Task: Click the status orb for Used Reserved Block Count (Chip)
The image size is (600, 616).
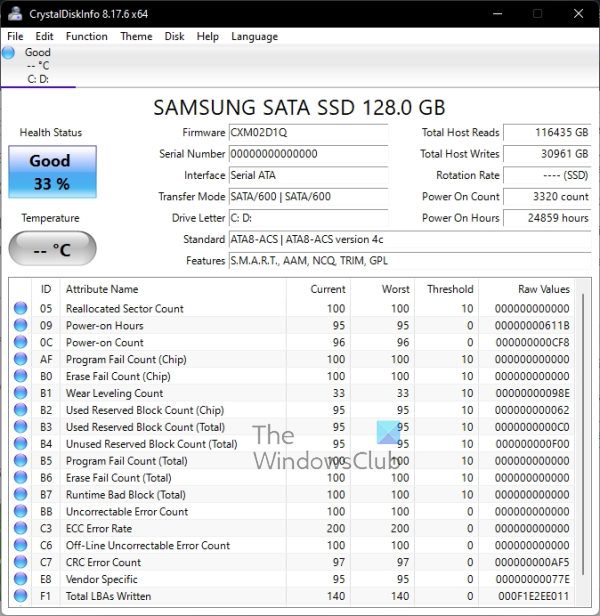Action: 20,410
